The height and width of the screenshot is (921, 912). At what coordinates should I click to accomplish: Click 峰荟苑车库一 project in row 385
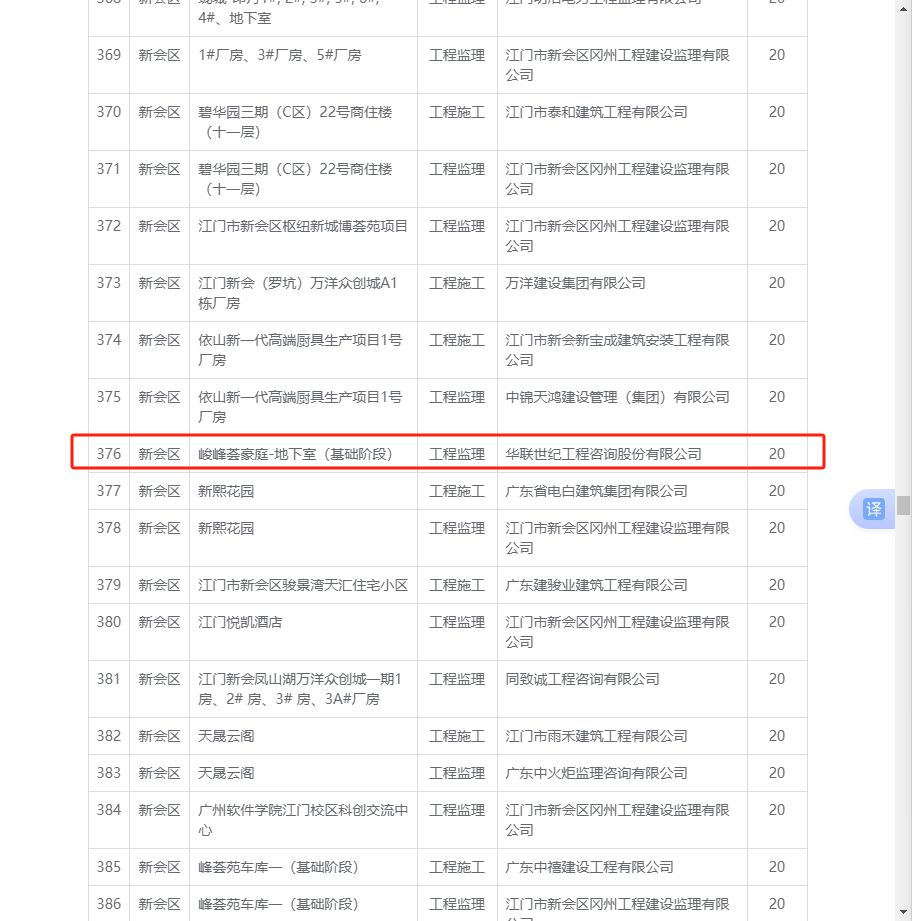(x=278, y=866)
